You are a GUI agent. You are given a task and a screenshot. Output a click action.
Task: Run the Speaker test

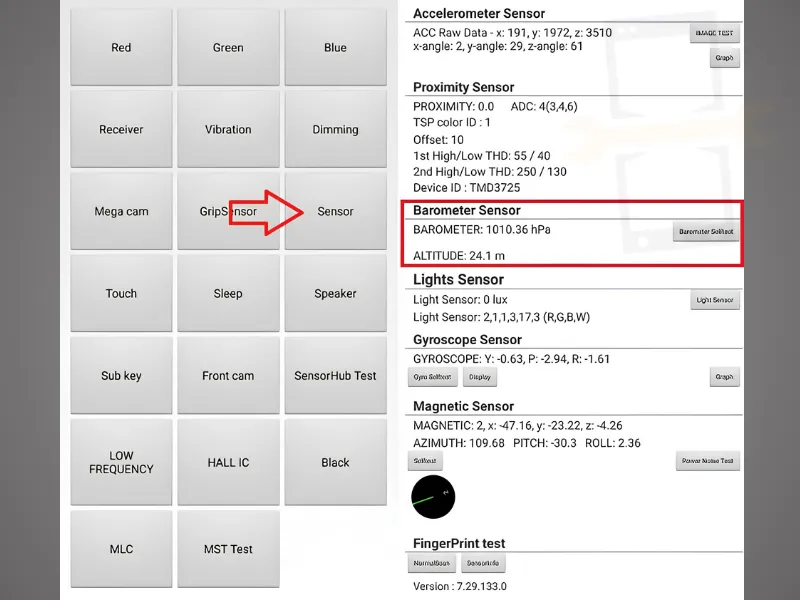point(335,293)
